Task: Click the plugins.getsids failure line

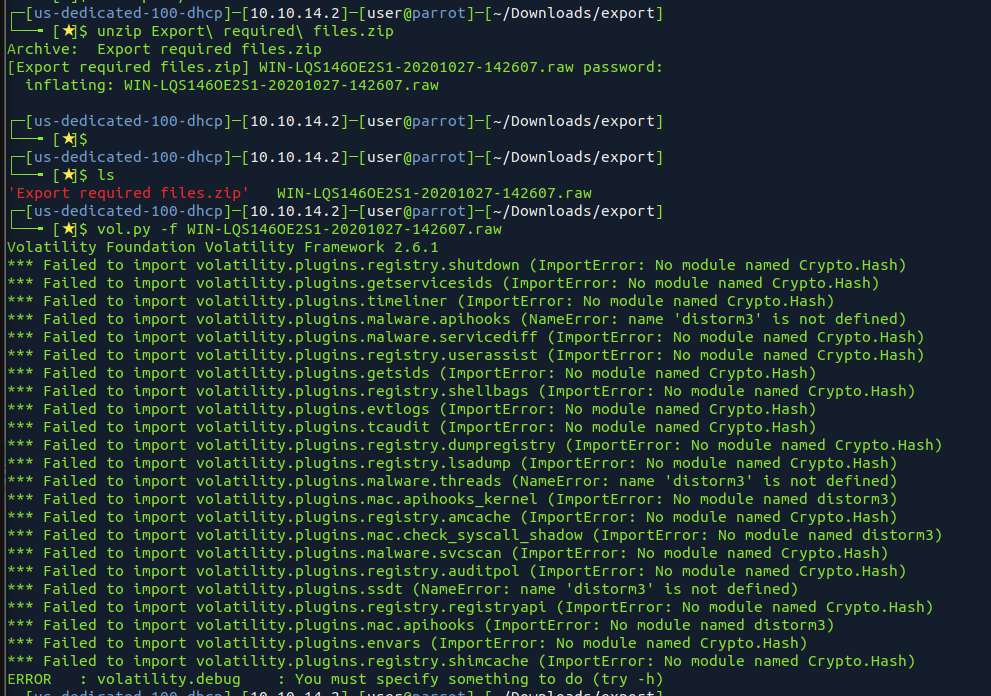Action: 411,374
